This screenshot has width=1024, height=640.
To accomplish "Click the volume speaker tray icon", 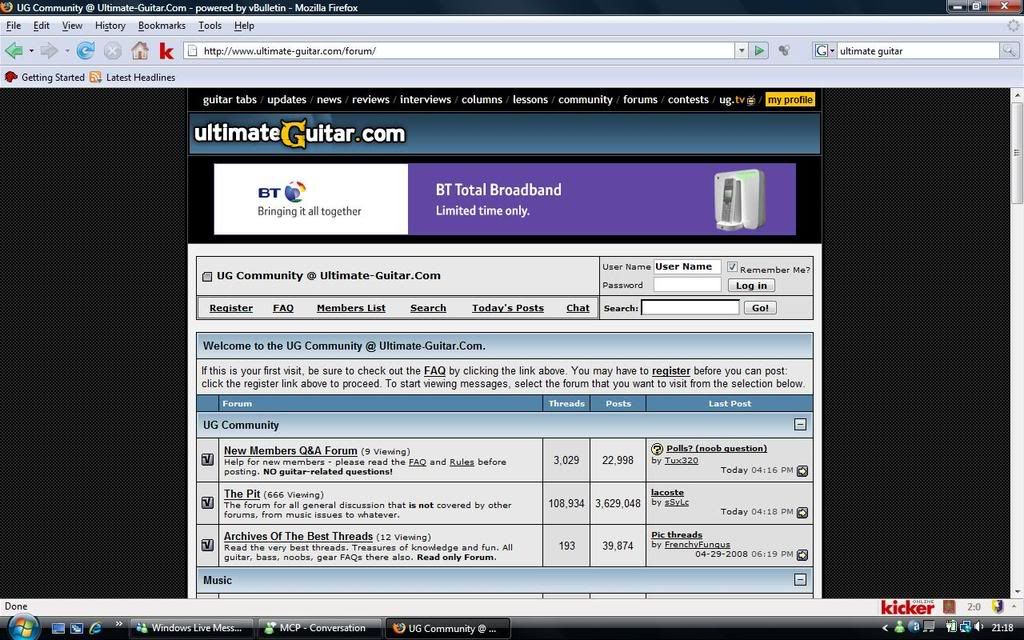I will pos(979,628).
